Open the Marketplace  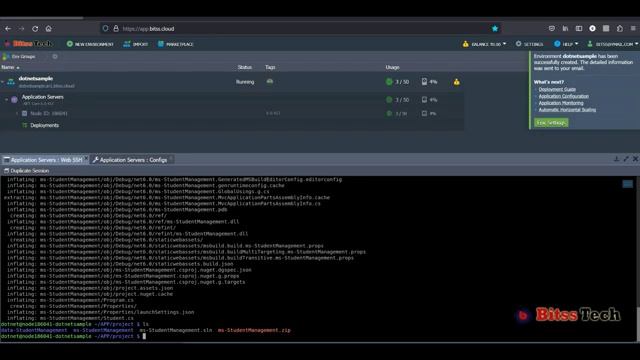click(176, 44)
